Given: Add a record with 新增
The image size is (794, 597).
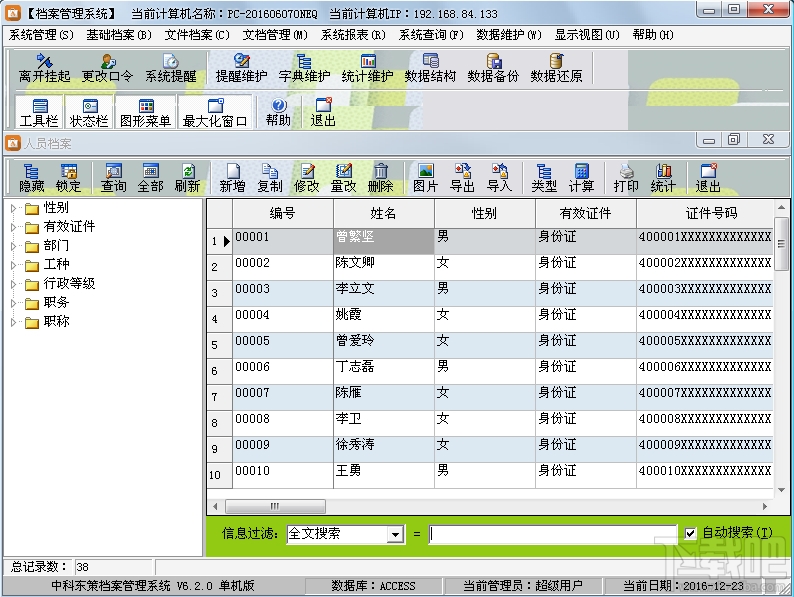Looking at the screenshot, I should tap(232, 178).
